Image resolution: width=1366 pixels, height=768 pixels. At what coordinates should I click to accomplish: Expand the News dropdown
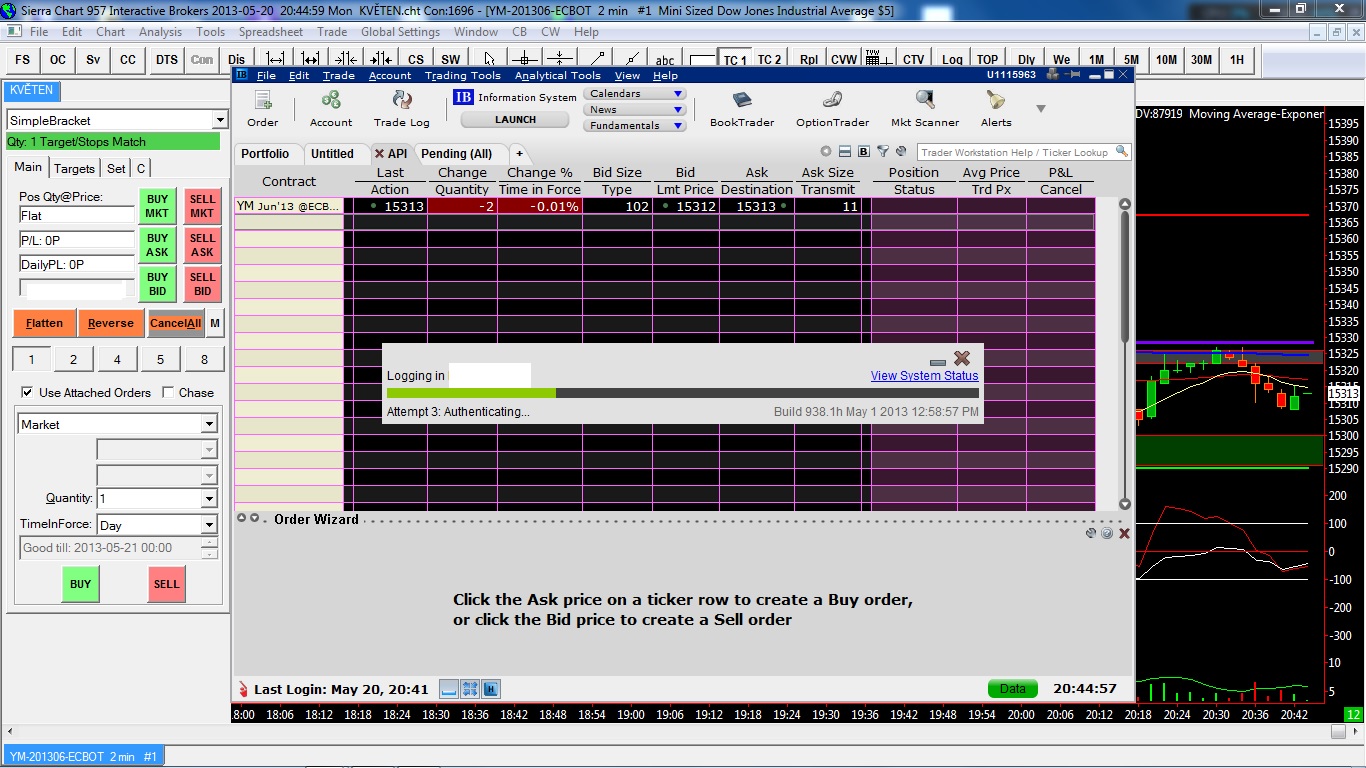[x=634, y=110]
